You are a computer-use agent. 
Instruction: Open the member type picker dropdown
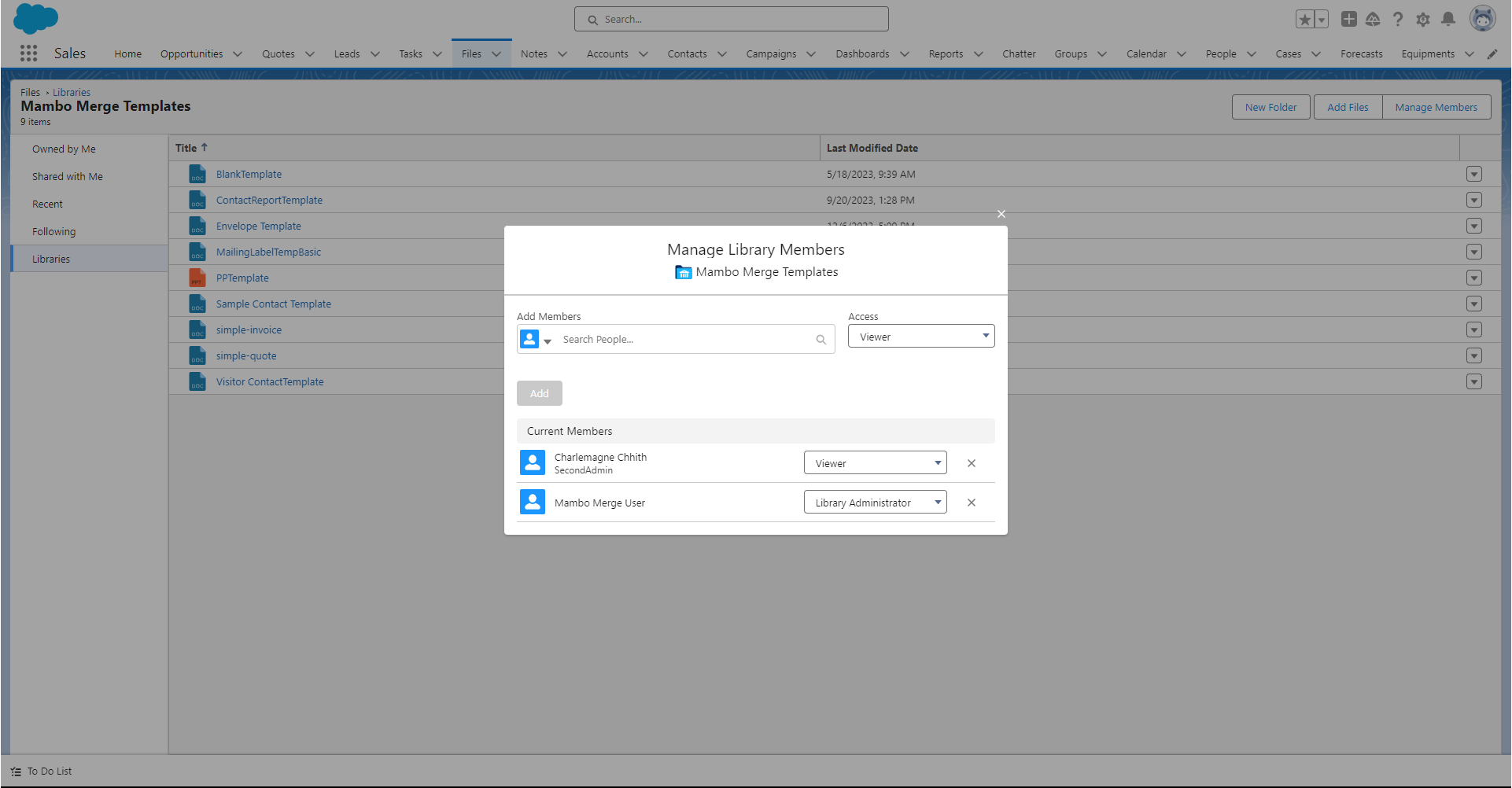pyautogui.click(x=537, y=340)
